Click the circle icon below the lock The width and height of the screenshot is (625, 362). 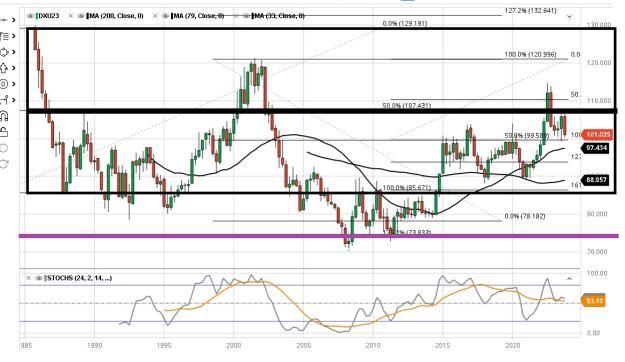coord(4,148)
